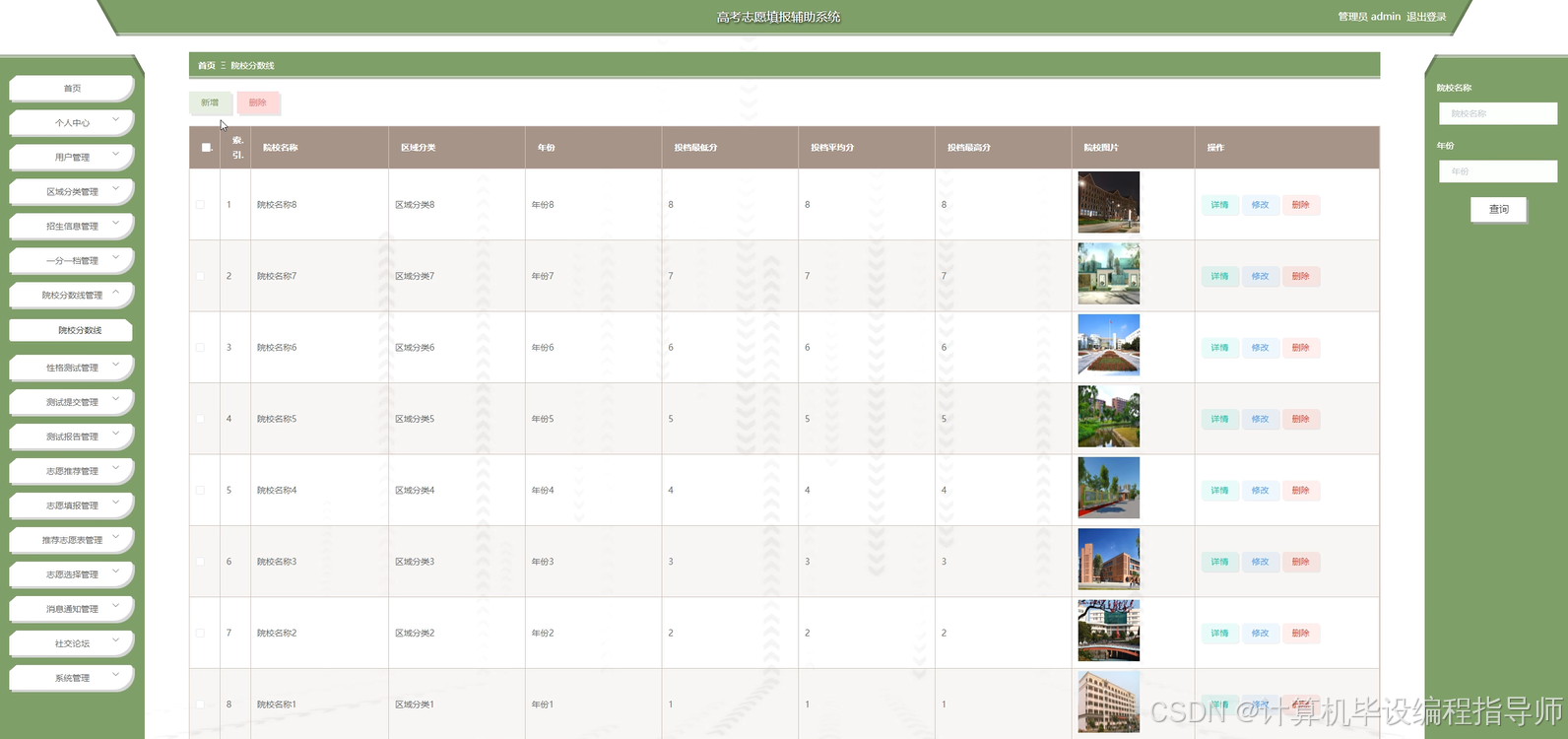Click the 新增 button
The image size is (1568, 739).
[x=210, y=102]
